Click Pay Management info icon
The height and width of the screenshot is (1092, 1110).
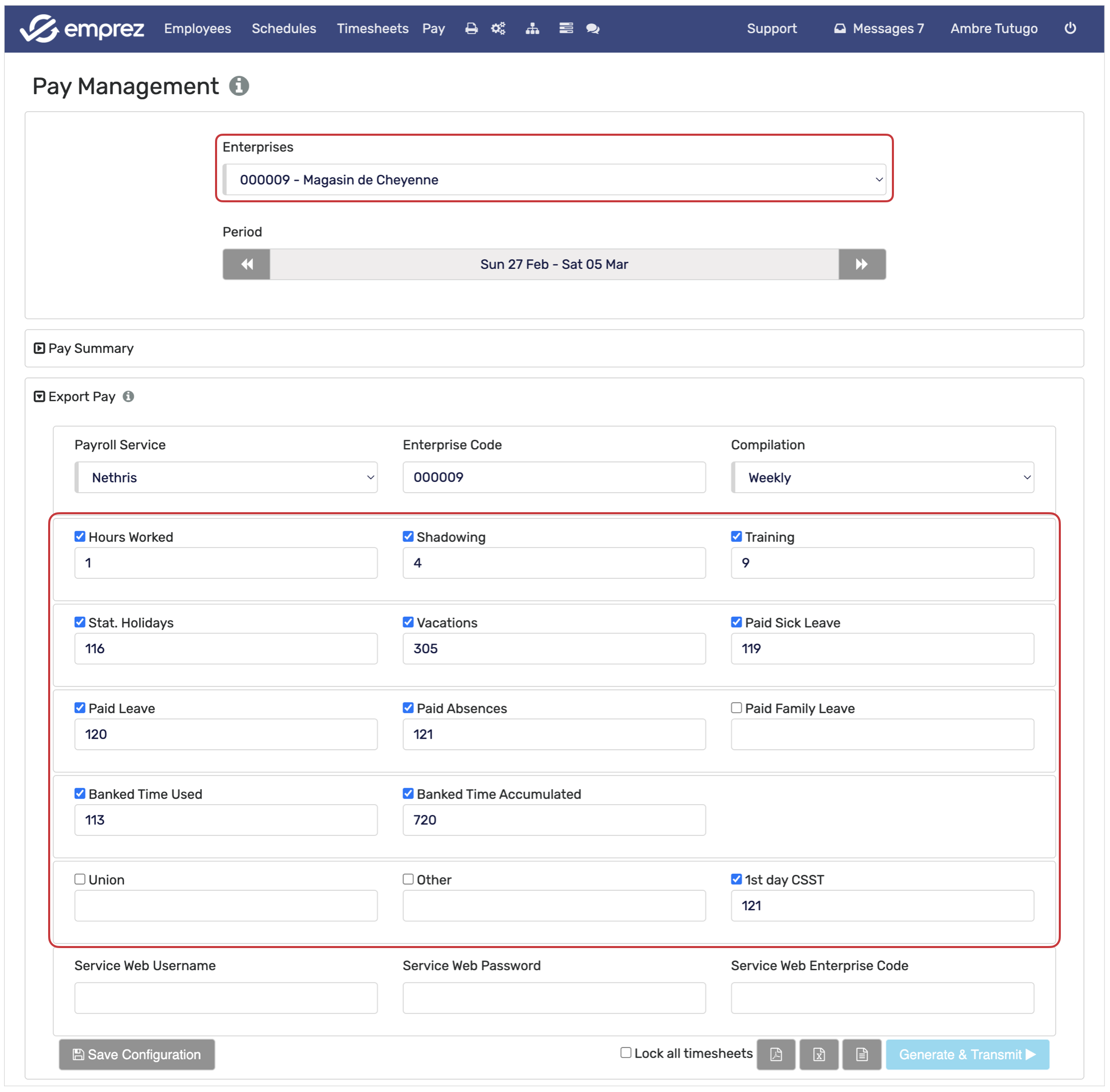point(239,86)
